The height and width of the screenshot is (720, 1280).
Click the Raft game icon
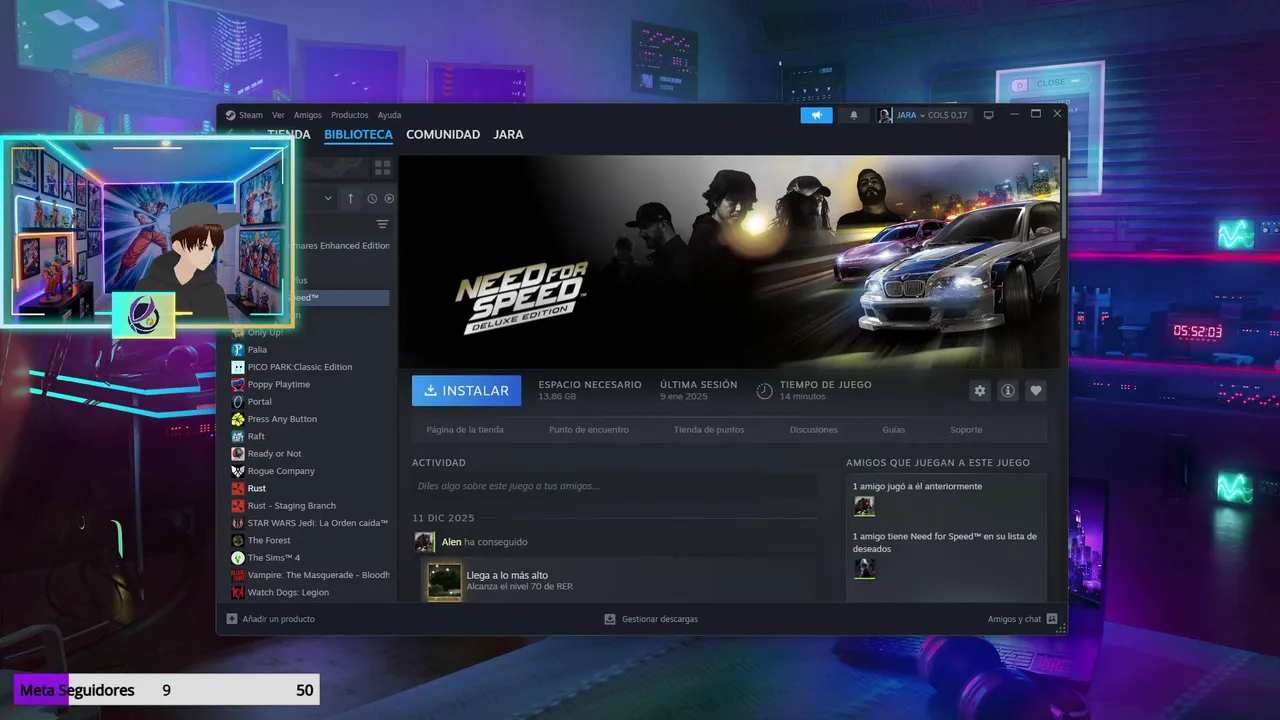(238, 436)
